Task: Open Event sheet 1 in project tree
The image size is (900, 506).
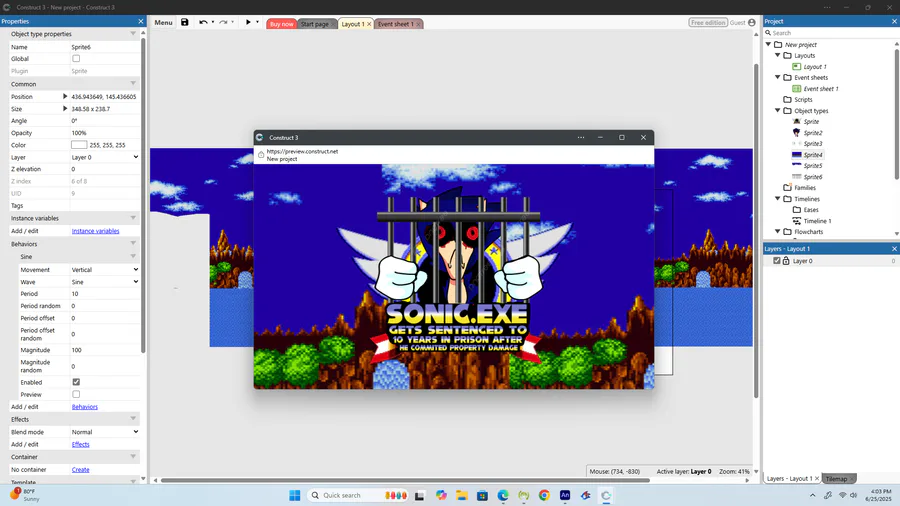Action: click(821, 89)
